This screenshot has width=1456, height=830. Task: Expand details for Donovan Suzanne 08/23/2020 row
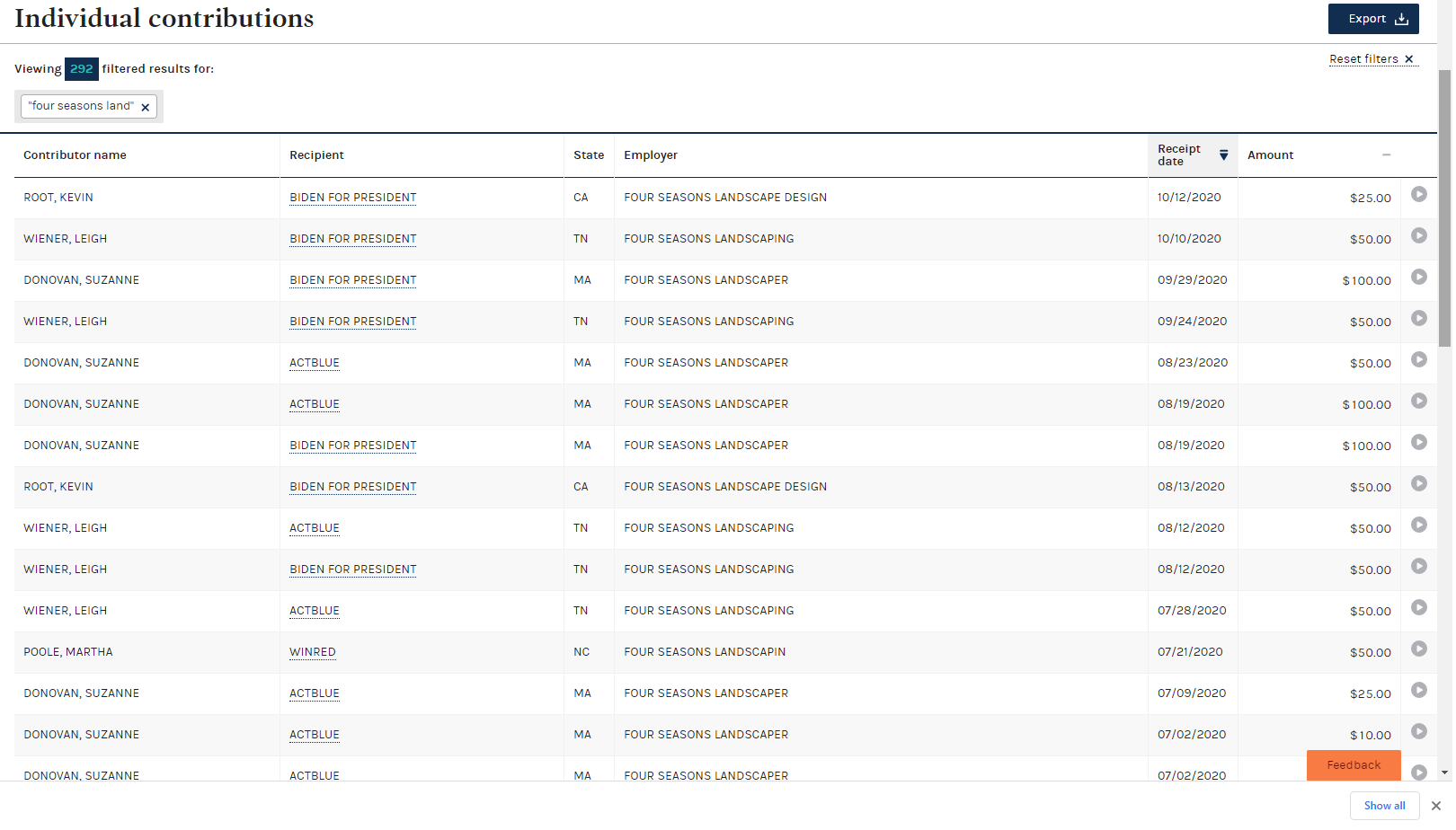coord(1419,359)
